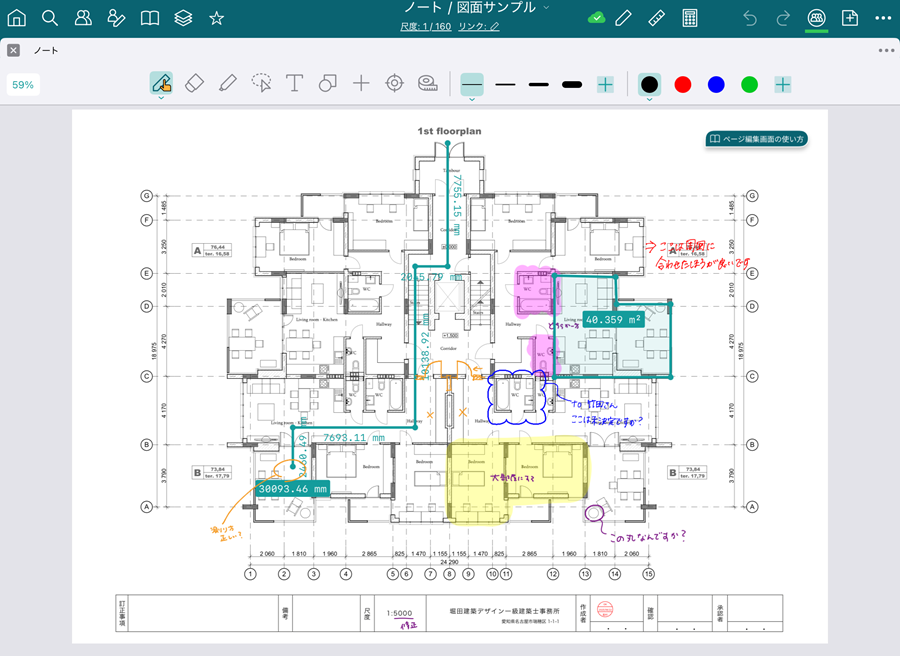
Task: Choose the red pen color
Action: tap(683, 85)
